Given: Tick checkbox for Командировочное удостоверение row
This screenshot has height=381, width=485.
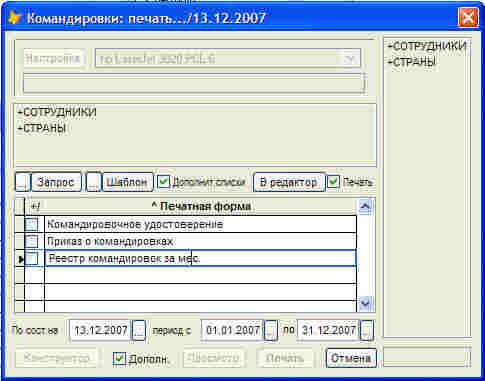Looking at the screenshot, I should click(32, 224).
